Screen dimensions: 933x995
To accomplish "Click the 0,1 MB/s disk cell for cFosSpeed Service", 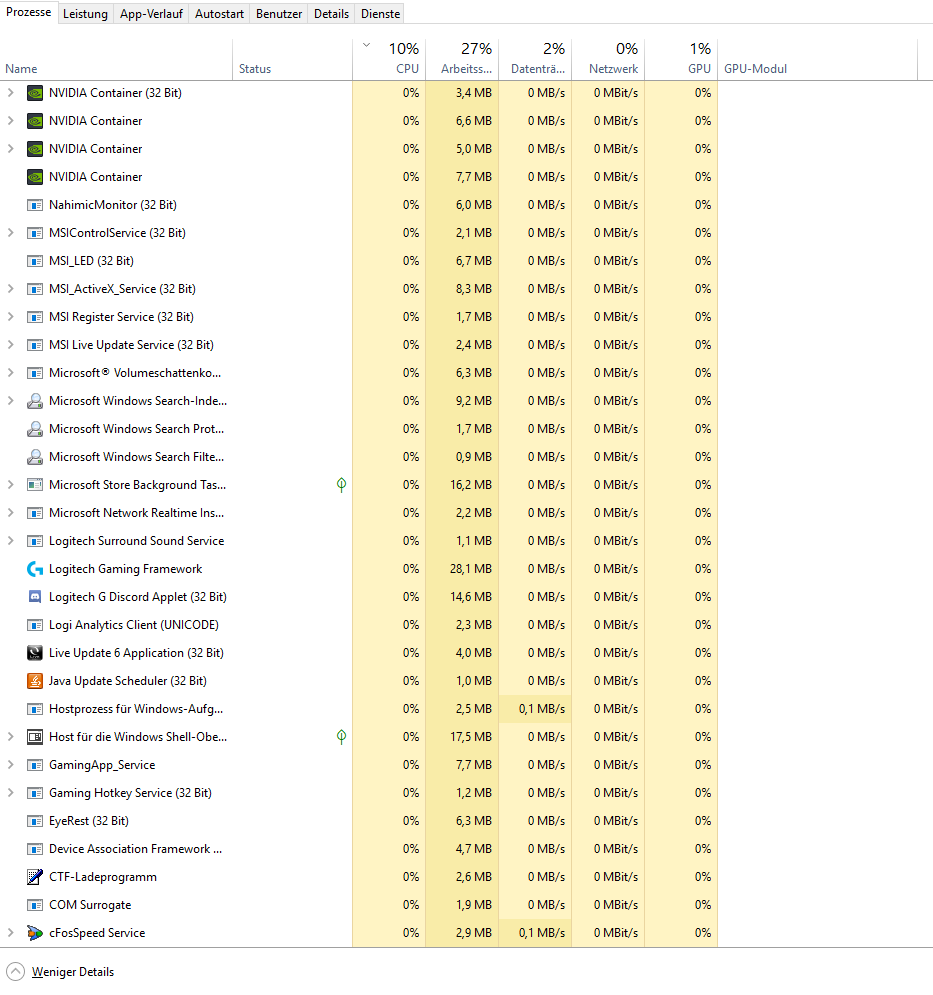I will tap(535, 933).
